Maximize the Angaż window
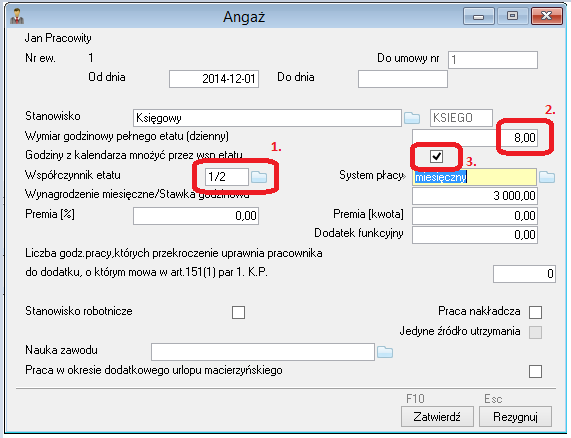This screenshot has height=438, width=571. [x=512, y=16]
